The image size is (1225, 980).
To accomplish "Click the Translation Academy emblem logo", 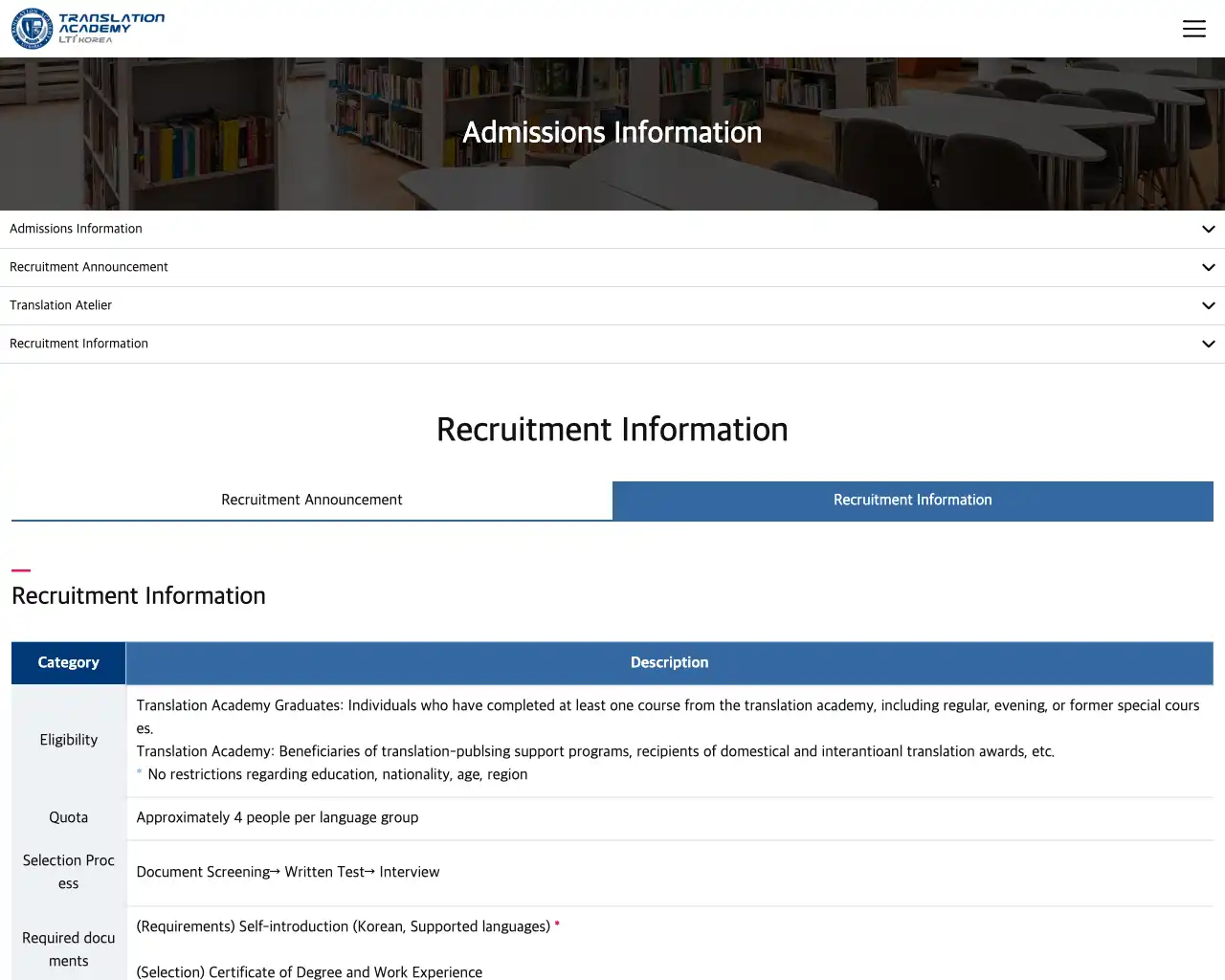I will click(32, 29).
